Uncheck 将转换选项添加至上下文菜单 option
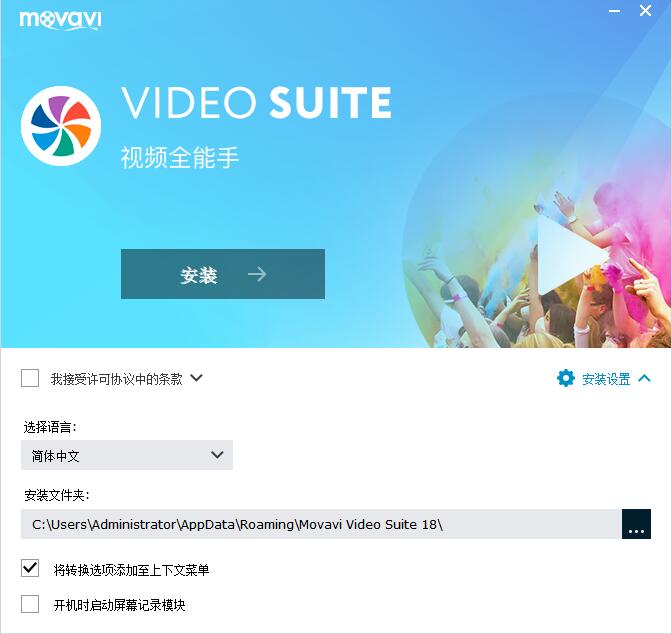Image resolution: width=672 pixels, height=634 pixels. click(30, 568)
